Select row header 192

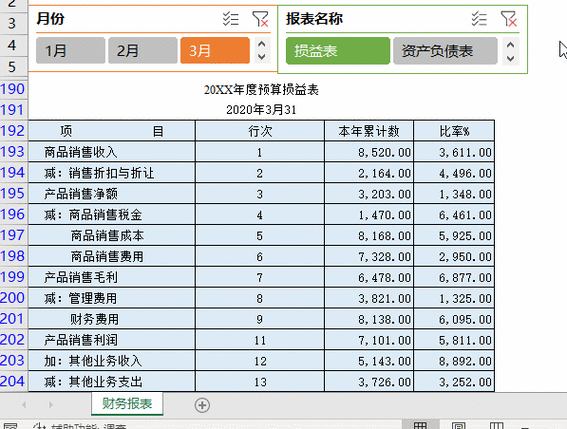[13, 131]
